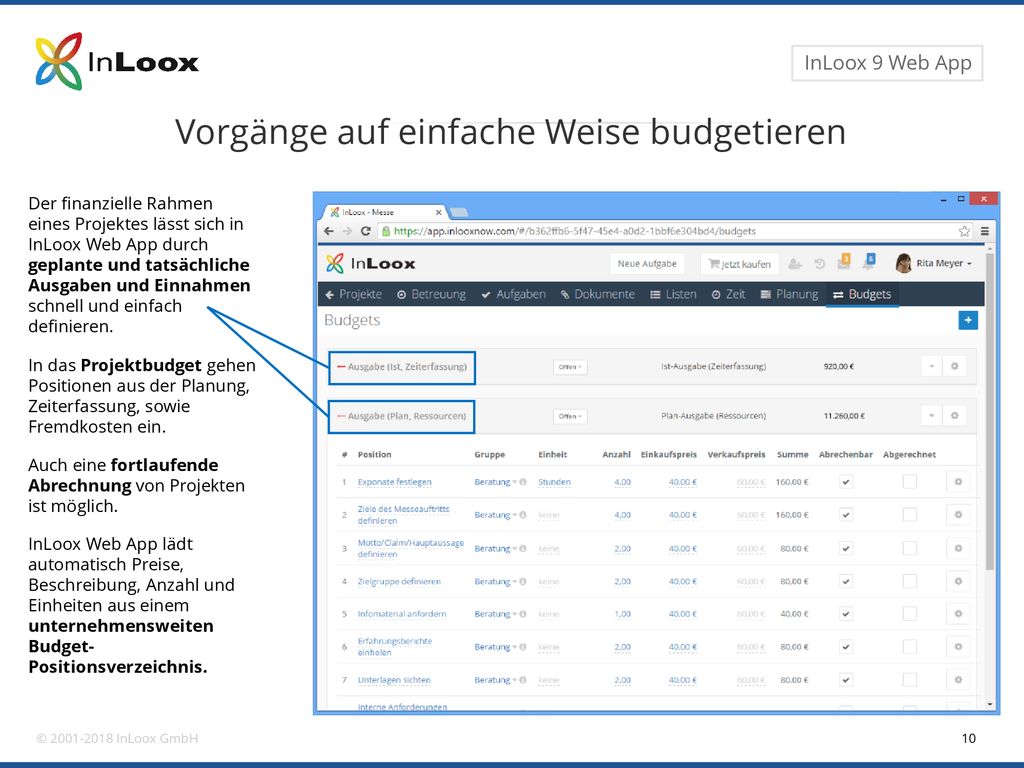Open the browser hamburger menu
The image size is (1024, 768).
pos(985,231)
